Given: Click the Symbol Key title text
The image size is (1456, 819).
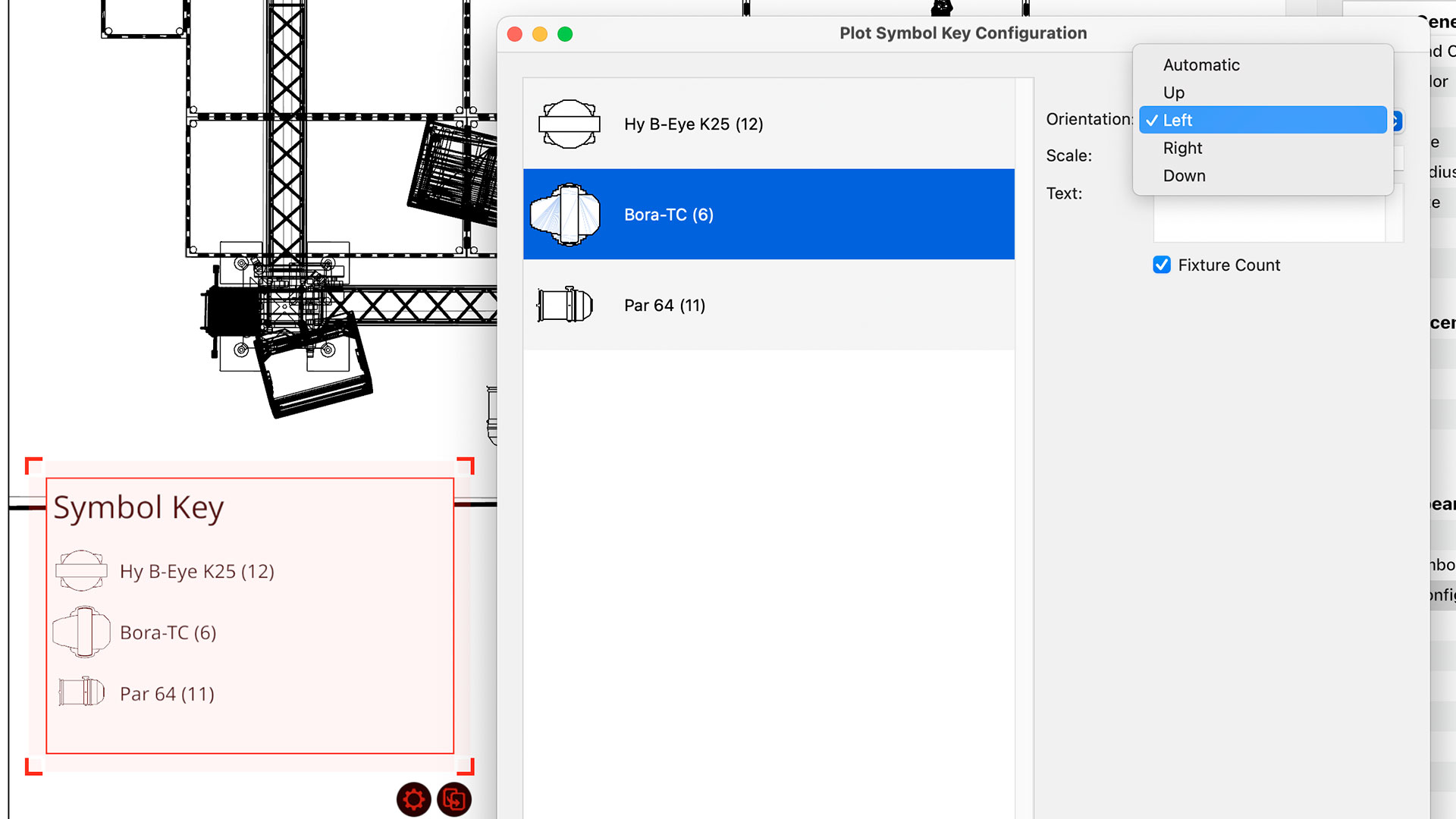Looking at the screenshot, I should 139,507.
